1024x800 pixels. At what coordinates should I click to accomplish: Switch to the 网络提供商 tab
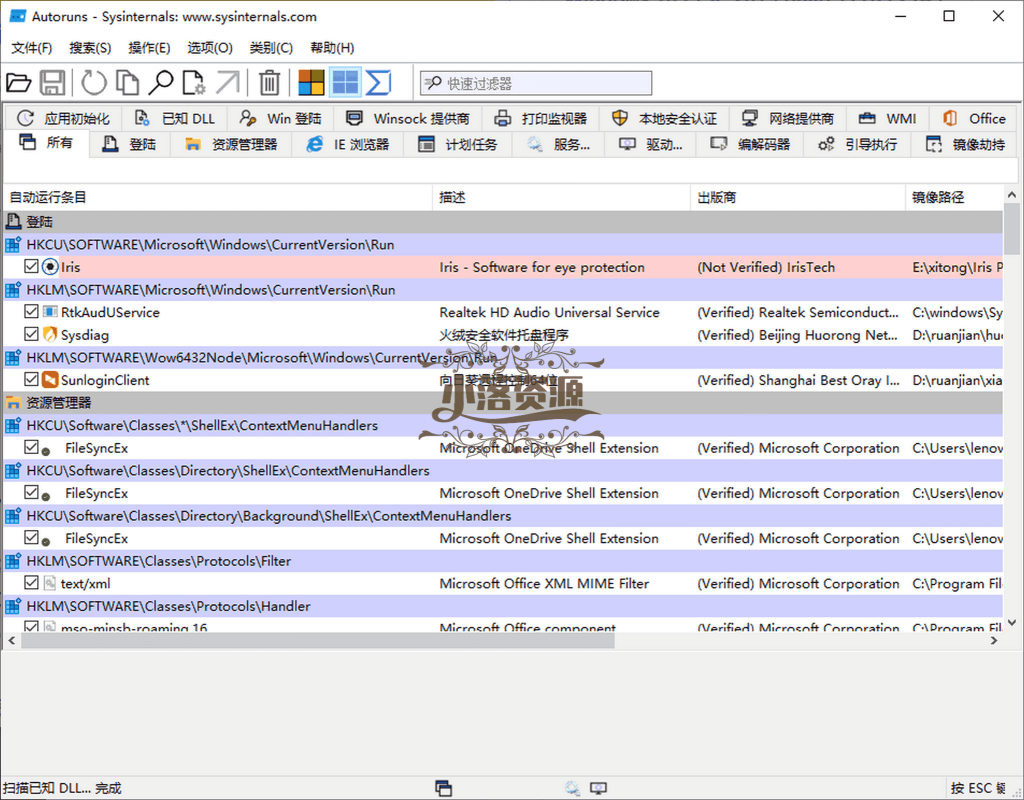click(788, 118)
